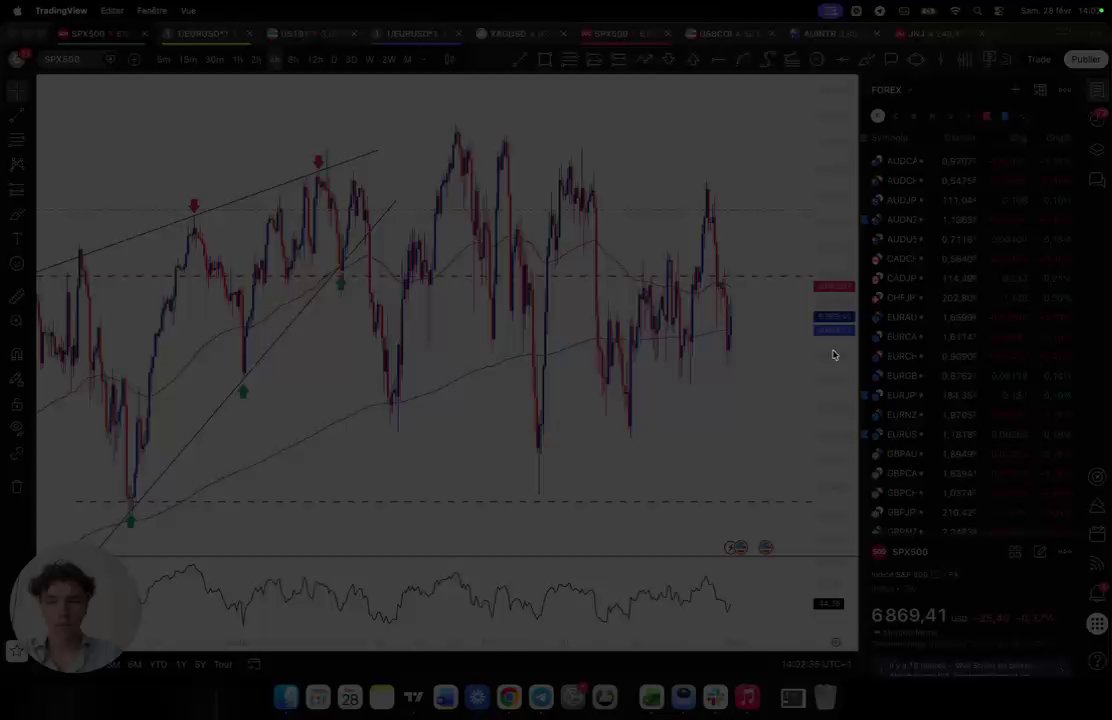Select the ruler measure tool
The image size is (1112, 720).
point(17,296)
